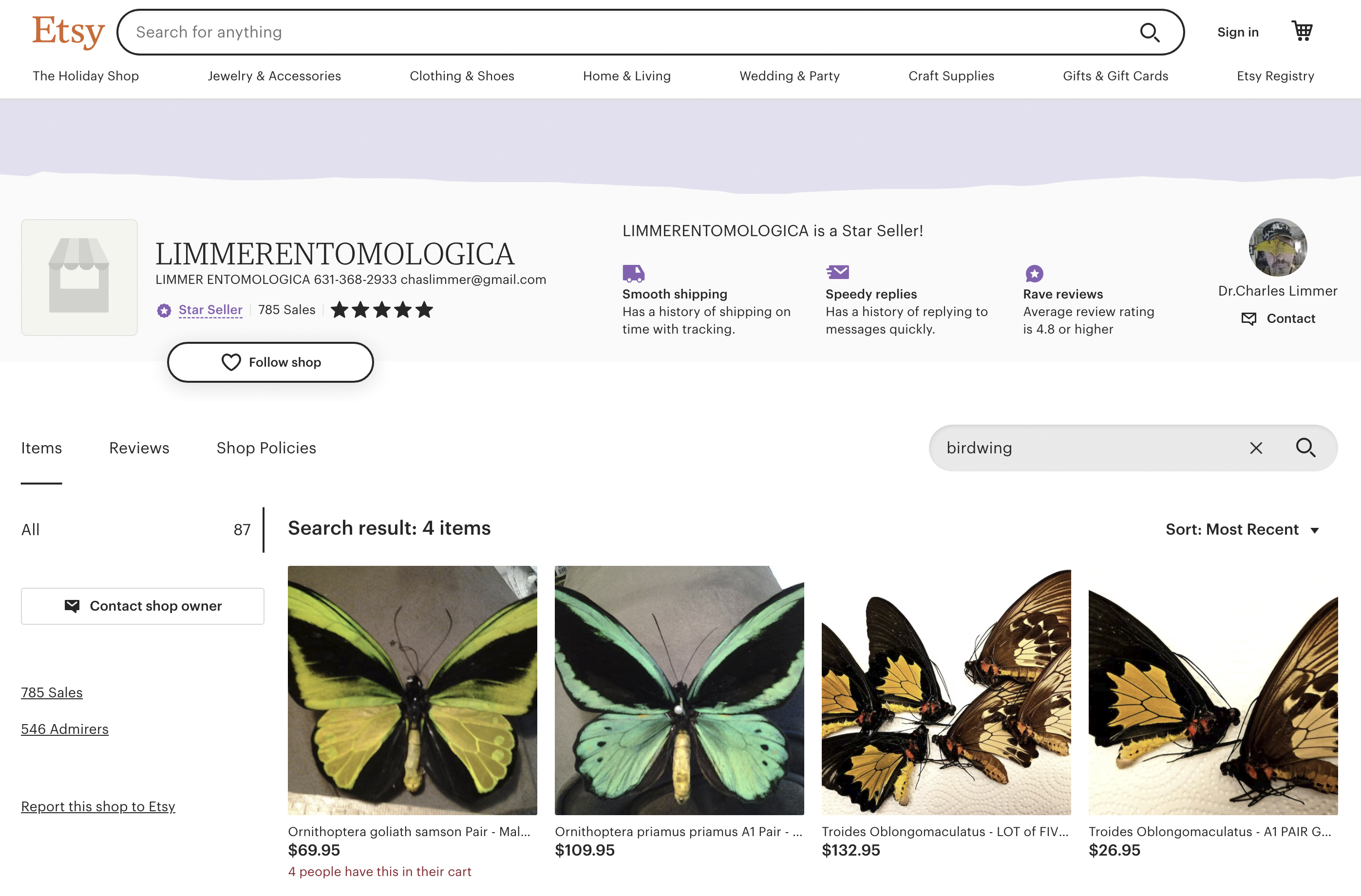Viewport: 1361px width, 896px height.
Task: Click the Etsy search bar icon
Action: (x=1151, y=31)
